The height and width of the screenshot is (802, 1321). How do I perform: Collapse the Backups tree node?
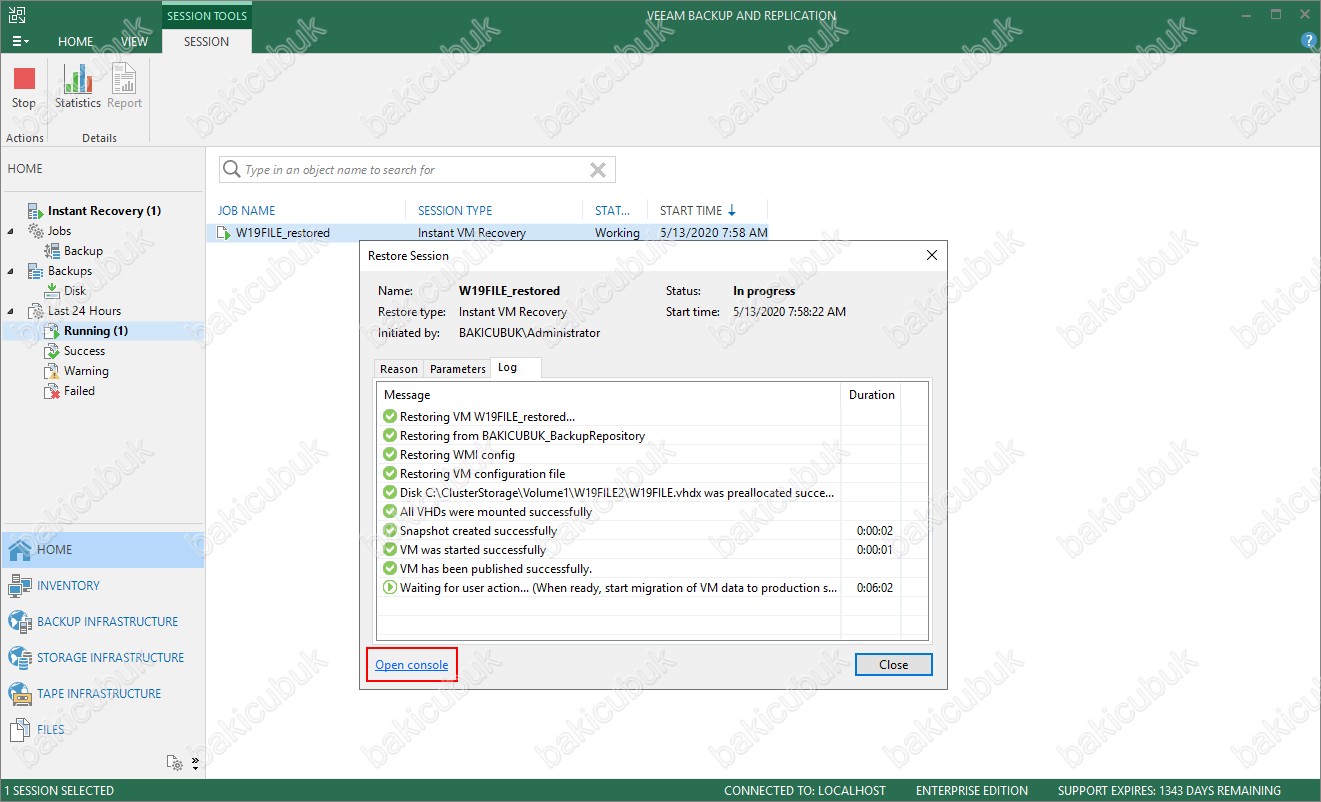coord(12,271)
